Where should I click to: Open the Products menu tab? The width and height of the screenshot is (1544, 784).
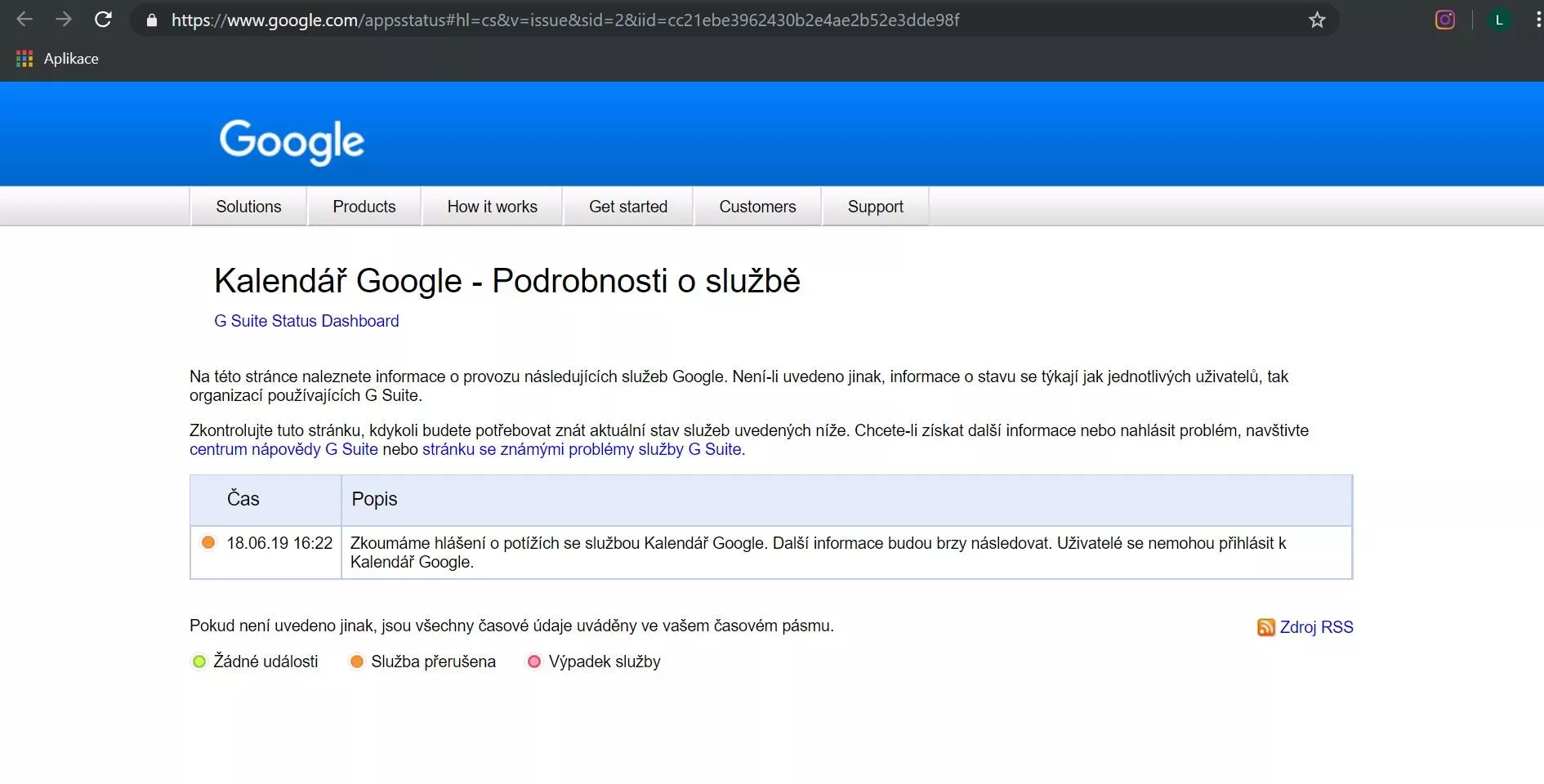pyautogui.click(x=364, y=207)
